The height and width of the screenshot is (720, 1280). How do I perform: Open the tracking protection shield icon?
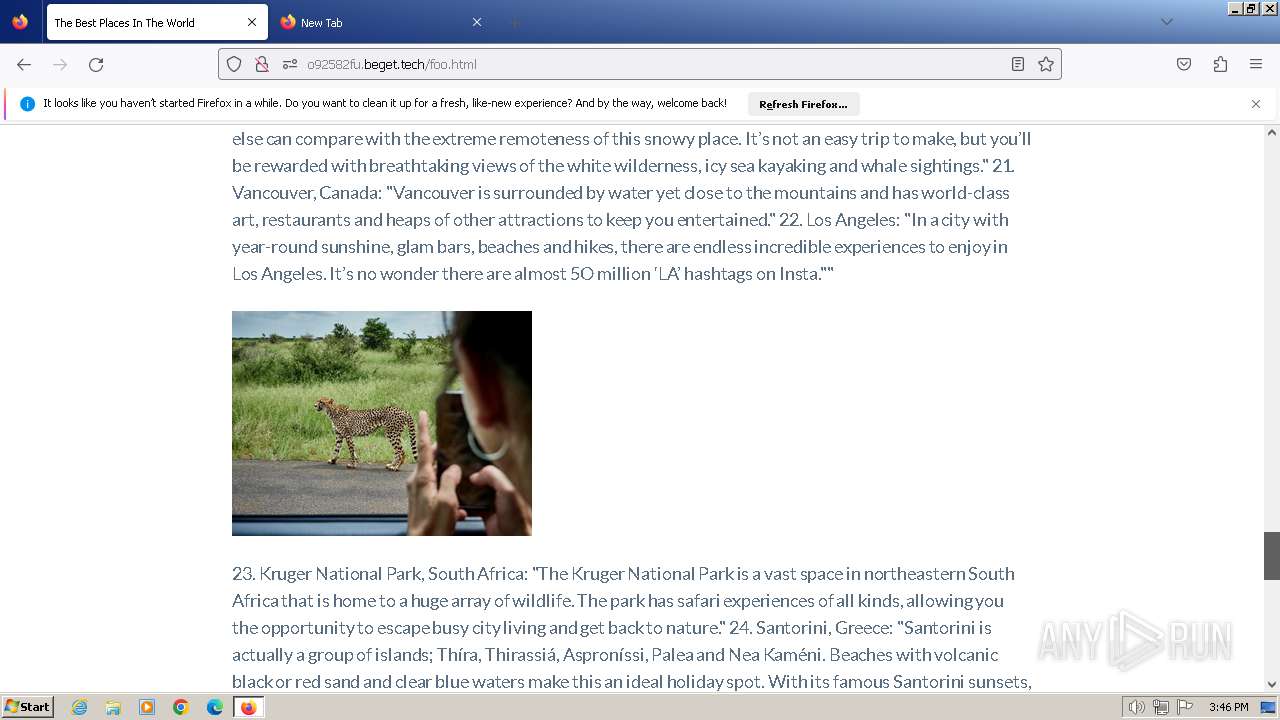(x=234, y=64)
